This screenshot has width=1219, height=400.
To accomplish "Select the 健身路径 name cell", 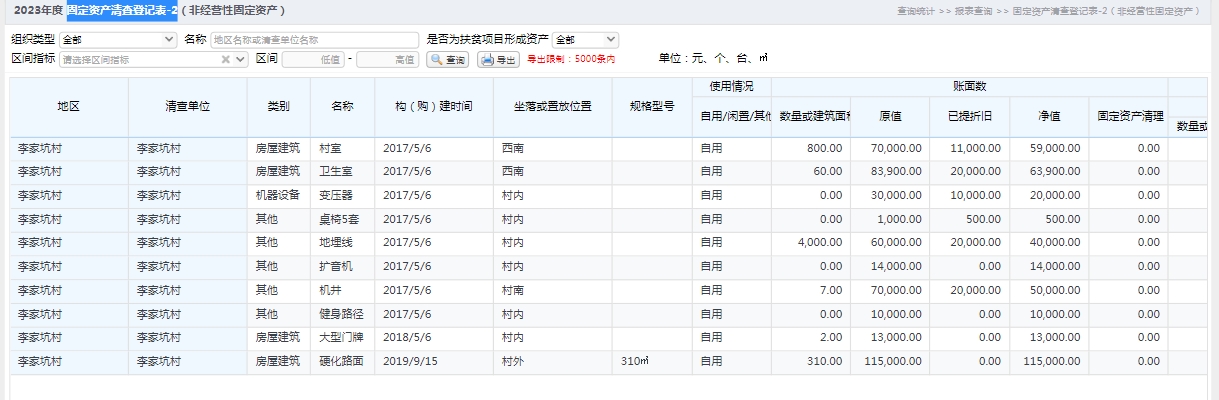I will click(x=342, y=314).
